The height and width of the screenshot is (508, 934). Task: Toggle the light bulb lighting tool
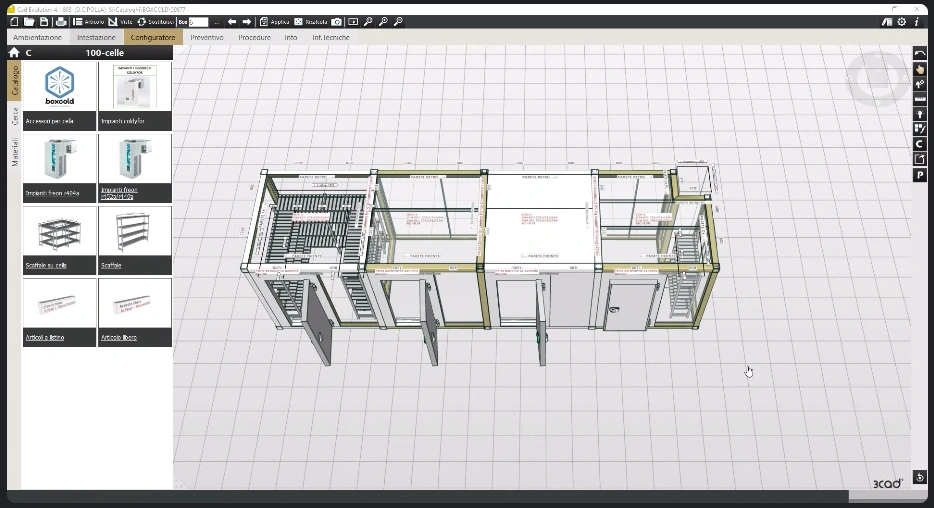pyautogui.click(x=920, y=114)
